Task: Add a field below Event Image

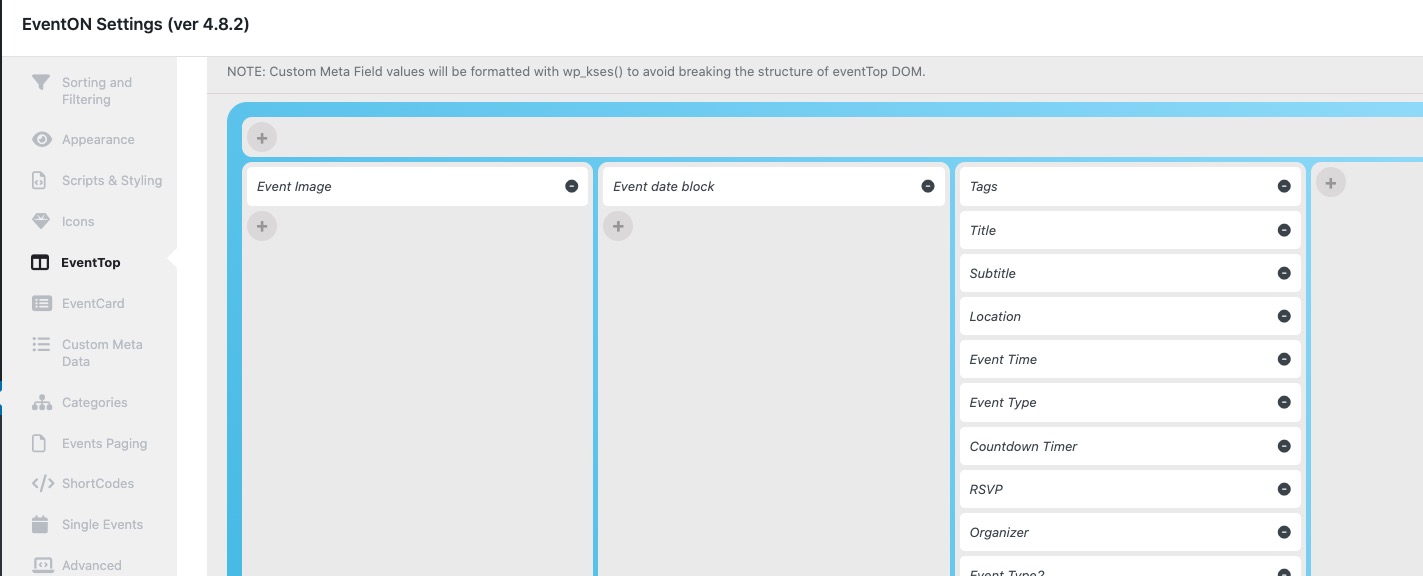Action: point(262,227)
